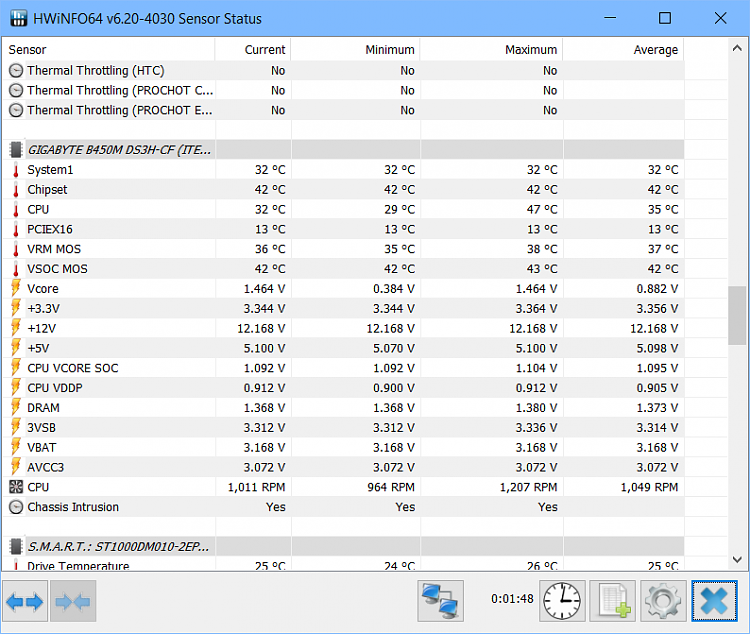The width and height of the screenshot is (750, 634).
Task: Select the S.M.A.R.T.: ST1000DM010 group row
Action: point(343,546)
